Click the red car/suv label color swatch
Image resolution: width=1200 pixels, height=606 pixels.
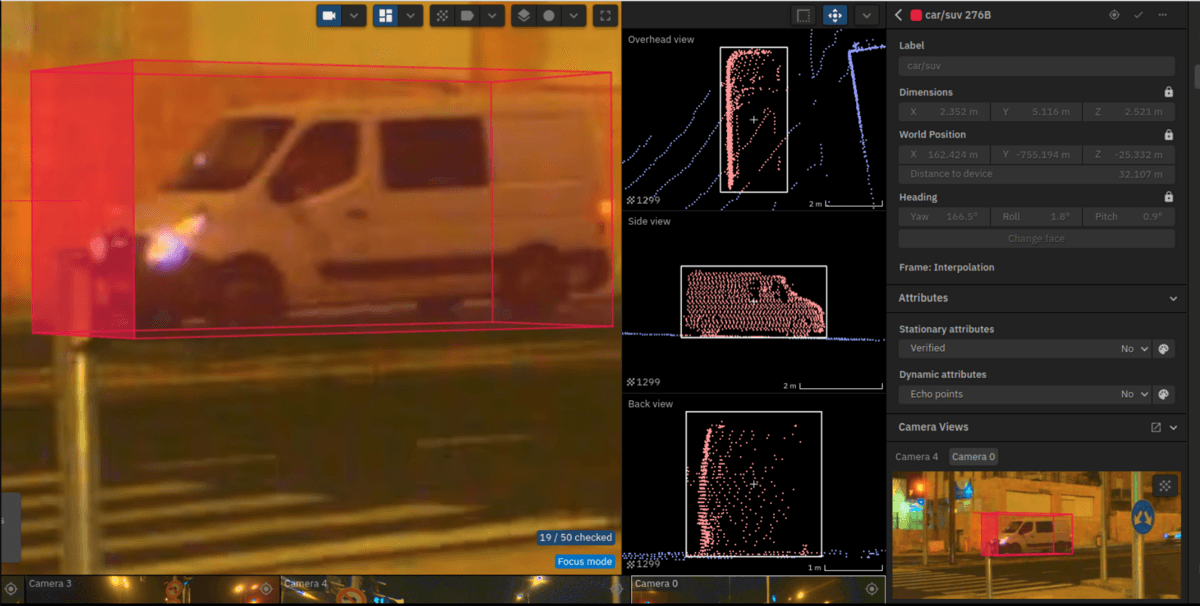point(916,15)
